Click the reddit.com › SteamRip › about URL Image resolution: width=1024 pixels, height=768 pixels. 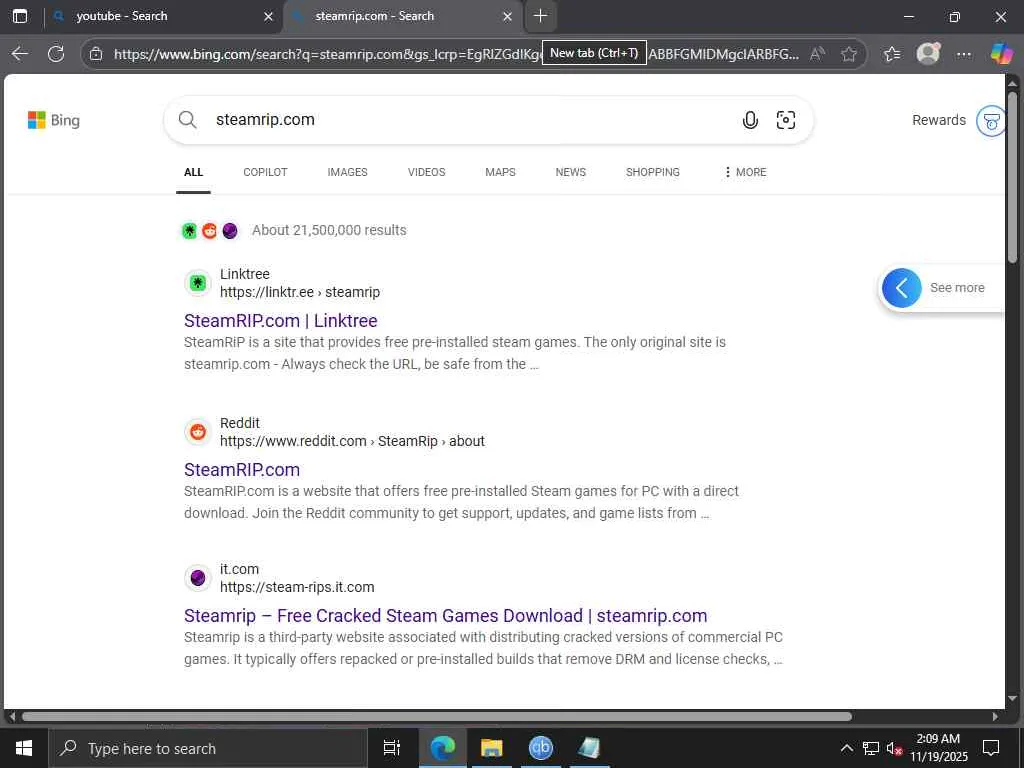click(x=352, y=441)
